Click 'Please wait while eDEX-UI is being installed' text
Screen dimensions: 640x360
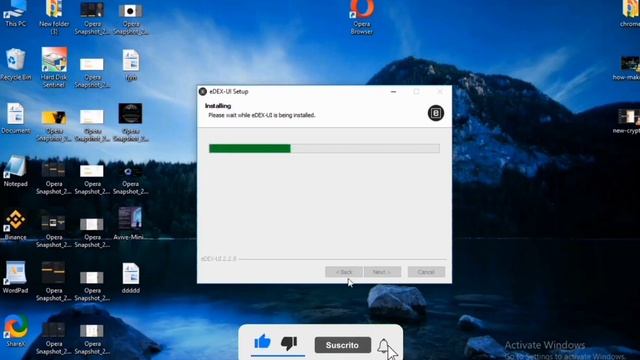pos(262,116)
